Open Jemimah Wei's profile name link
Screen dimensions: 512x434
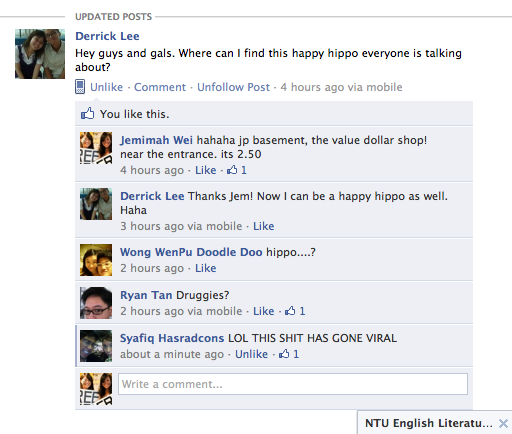coord(156,140)
